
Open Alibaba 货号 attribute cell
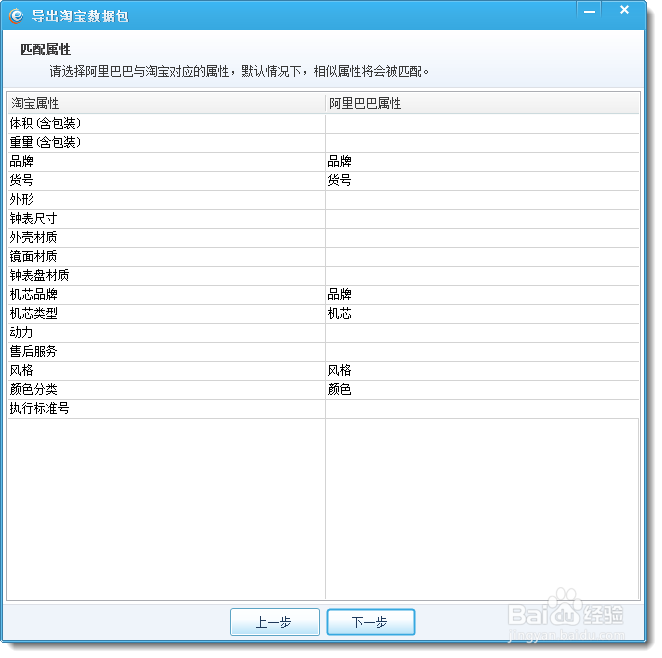[483, 181]
